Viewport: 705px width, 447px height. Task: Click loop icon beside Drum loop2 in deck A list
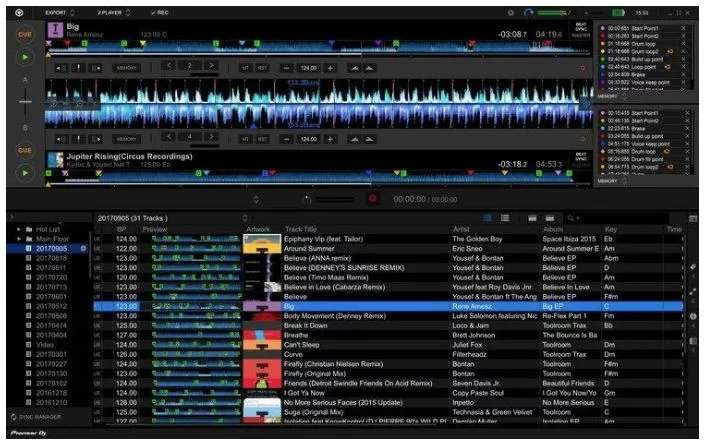coord(670,52)
